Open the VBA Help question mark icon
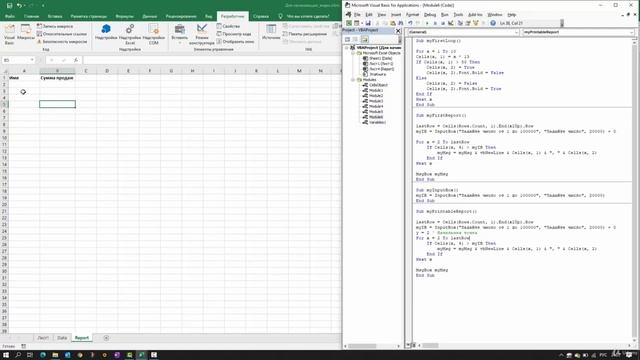Viewport: 640px width, 360px height. 493,23
